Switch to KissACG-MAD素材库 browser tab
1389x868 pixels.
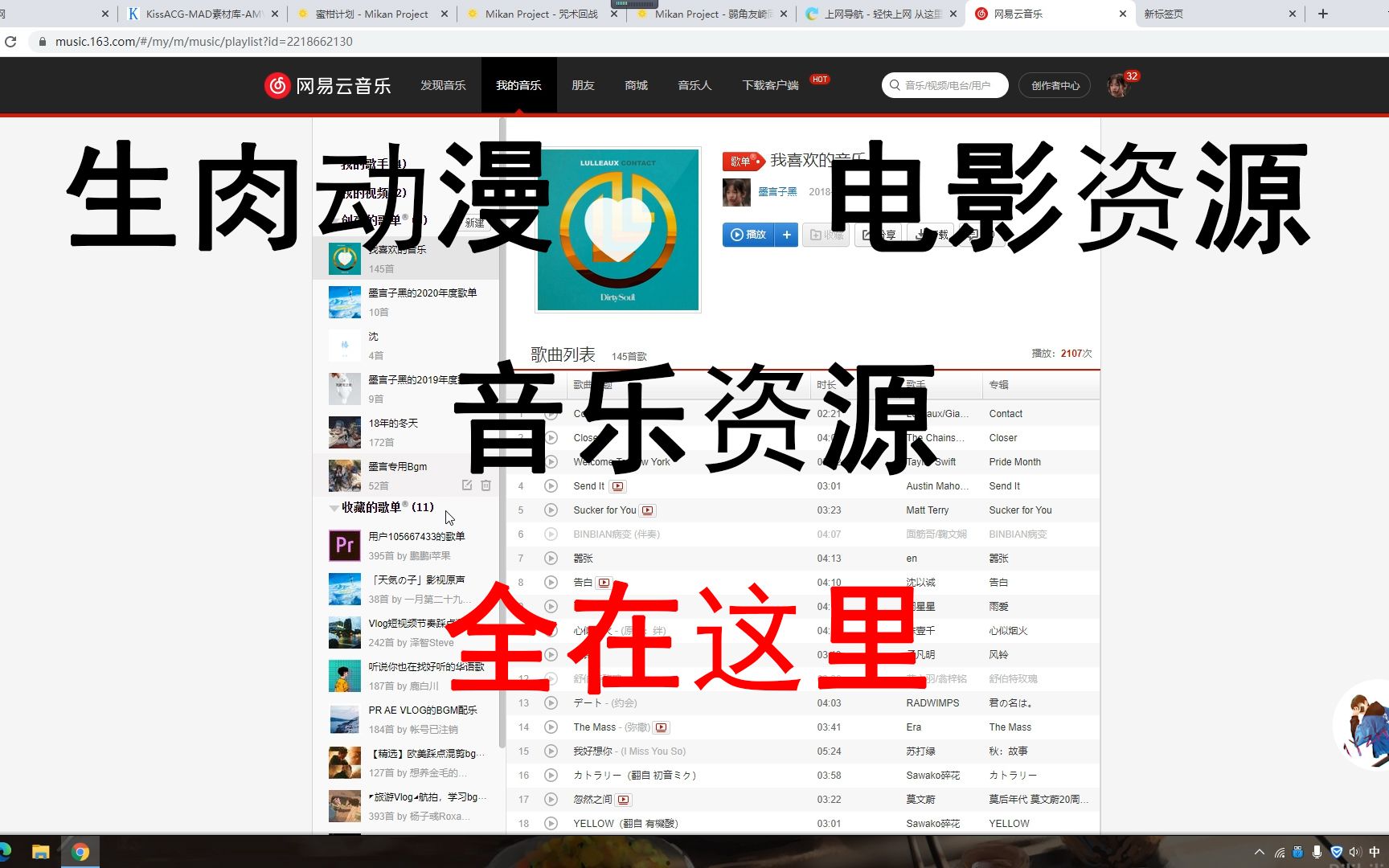coord(203,14)
